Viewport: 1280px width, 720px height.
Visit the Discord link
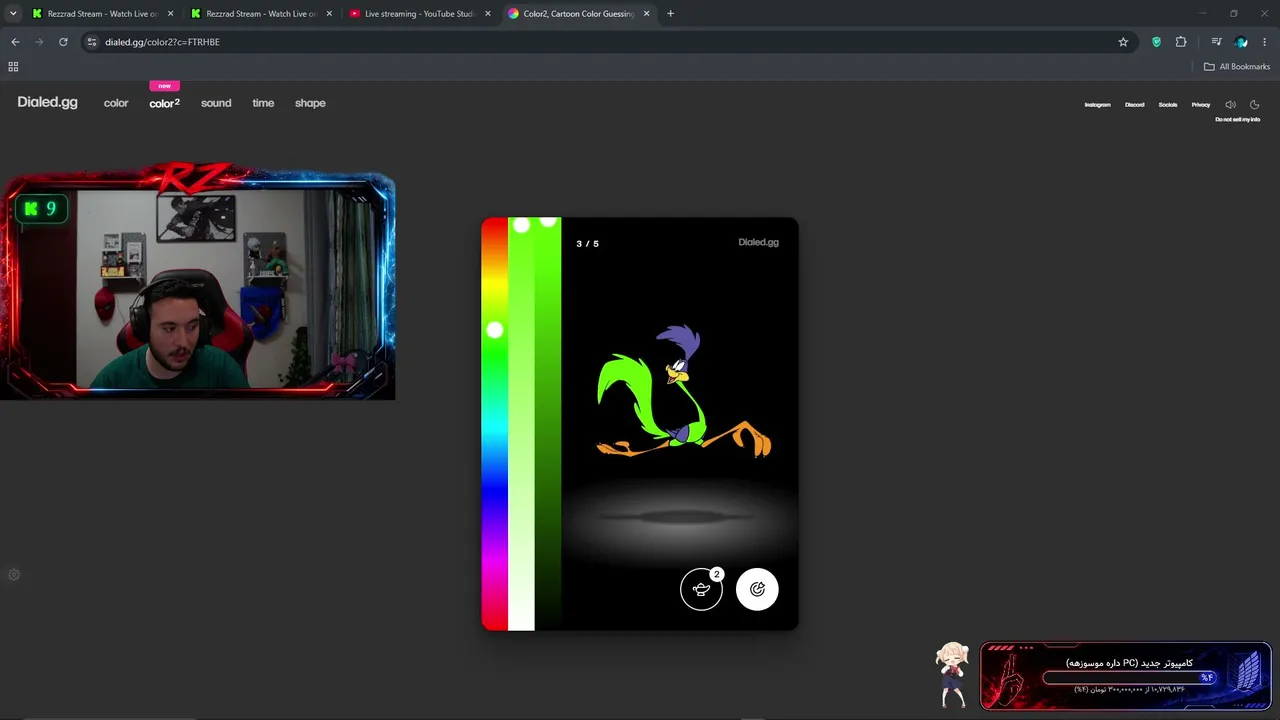pyautogui.click(x=1134, y=105)
